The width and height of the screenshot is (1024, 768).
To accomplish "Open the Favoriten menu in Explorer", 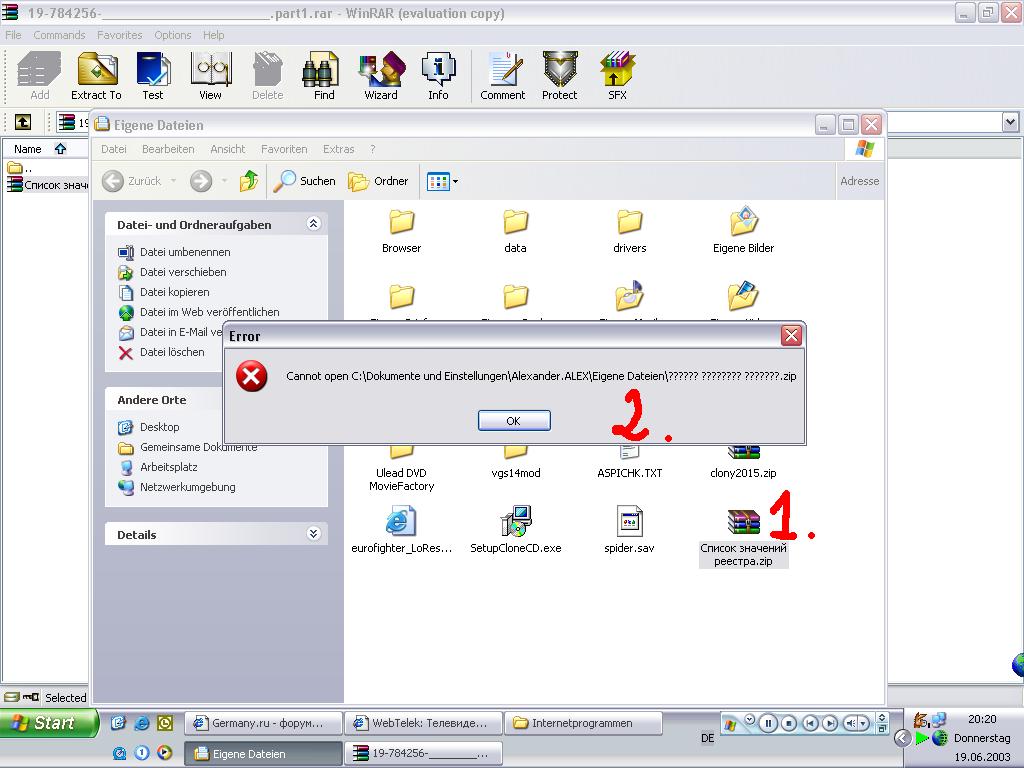I will point(284,149).
